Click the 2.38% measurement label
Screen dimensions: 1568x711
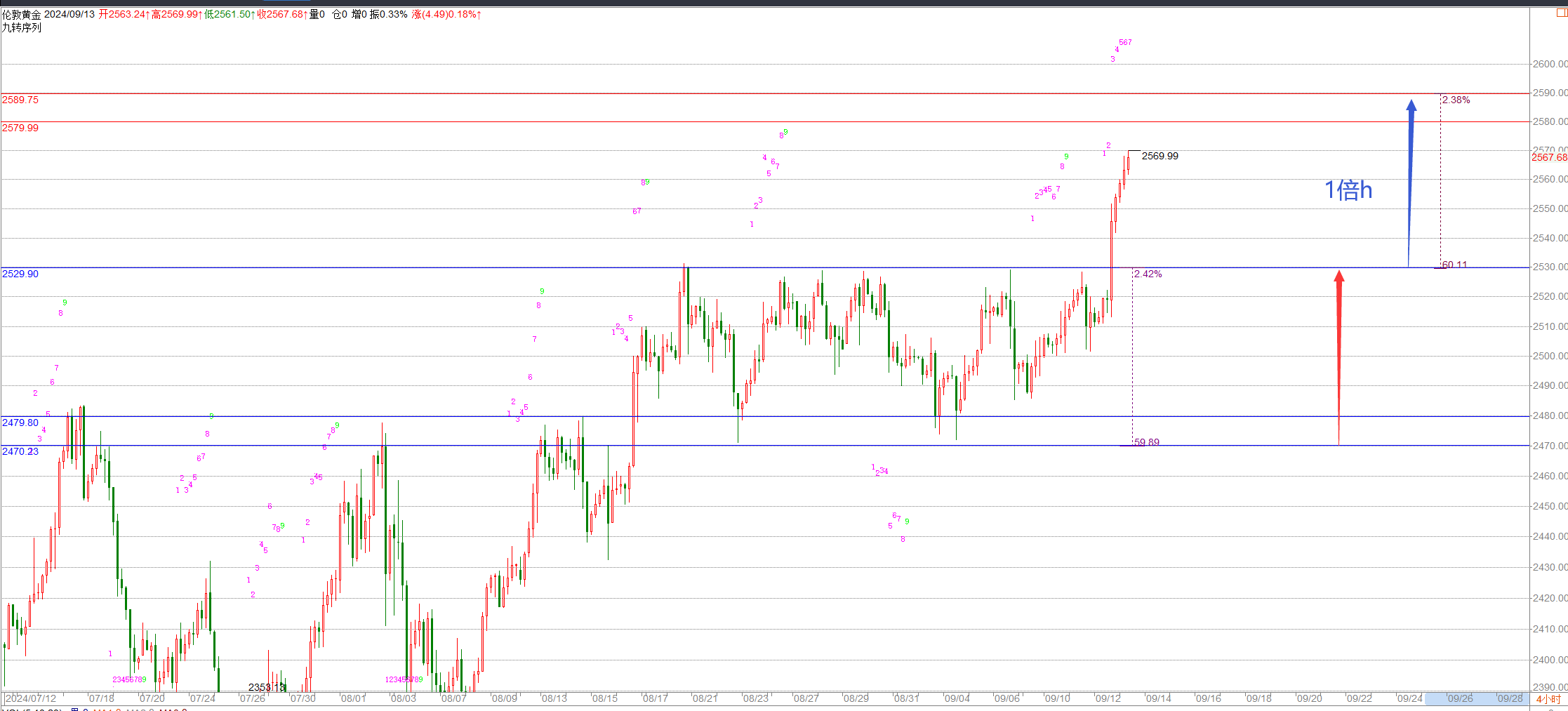tap(1456, 100)
